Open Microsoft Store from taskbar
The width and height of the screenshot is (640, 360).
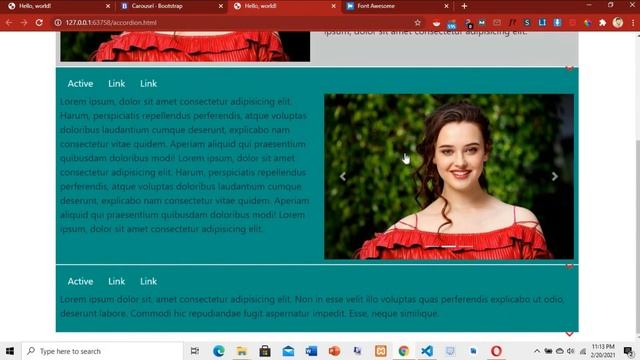[265, 351]
